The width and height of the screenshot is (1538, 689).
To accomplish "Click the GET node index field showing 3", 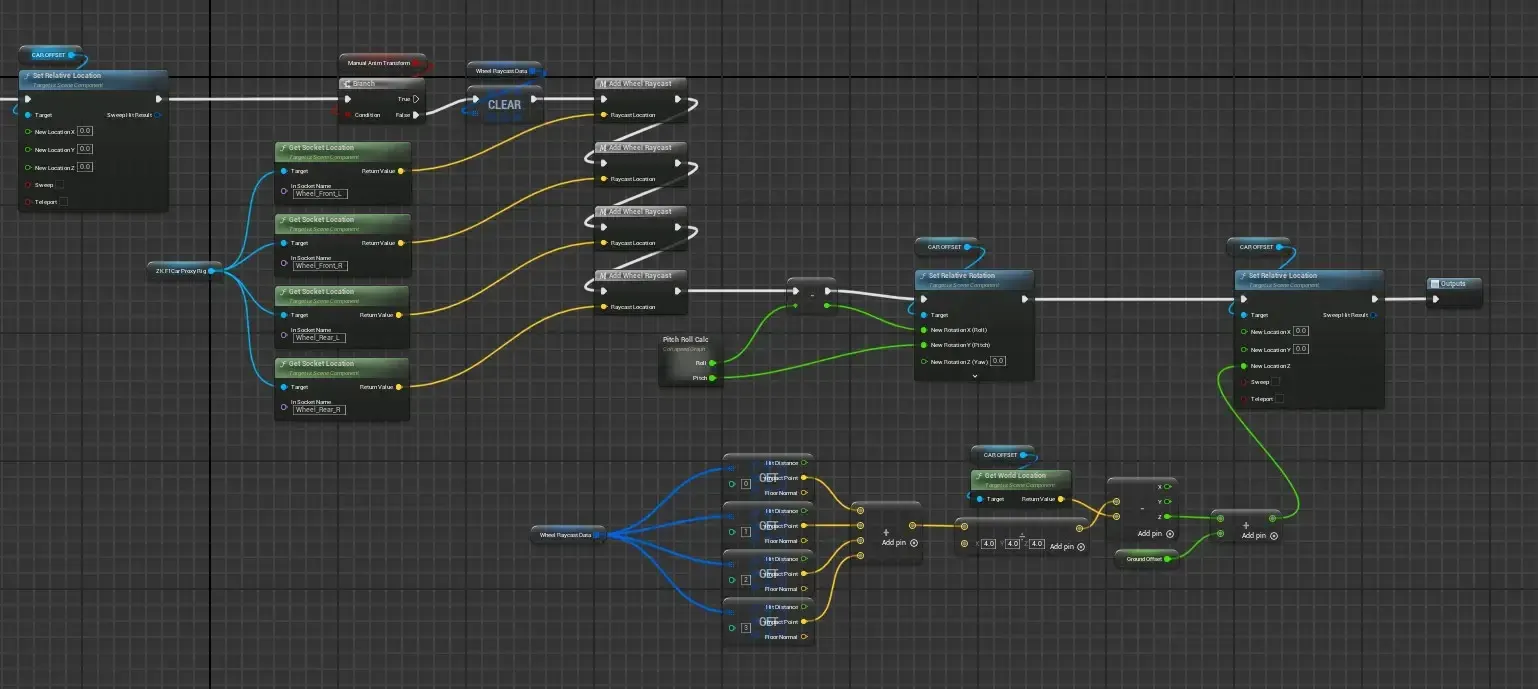I will tap(745, 628).
